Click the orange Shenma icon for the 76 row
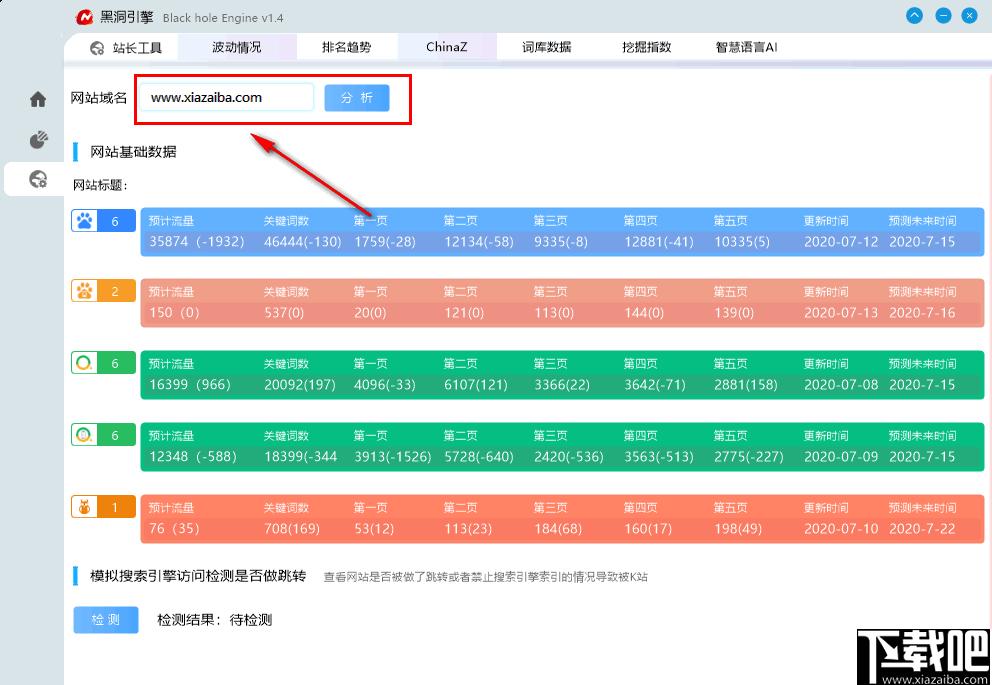This screenshot has width=992, height=685. point(84,507)
